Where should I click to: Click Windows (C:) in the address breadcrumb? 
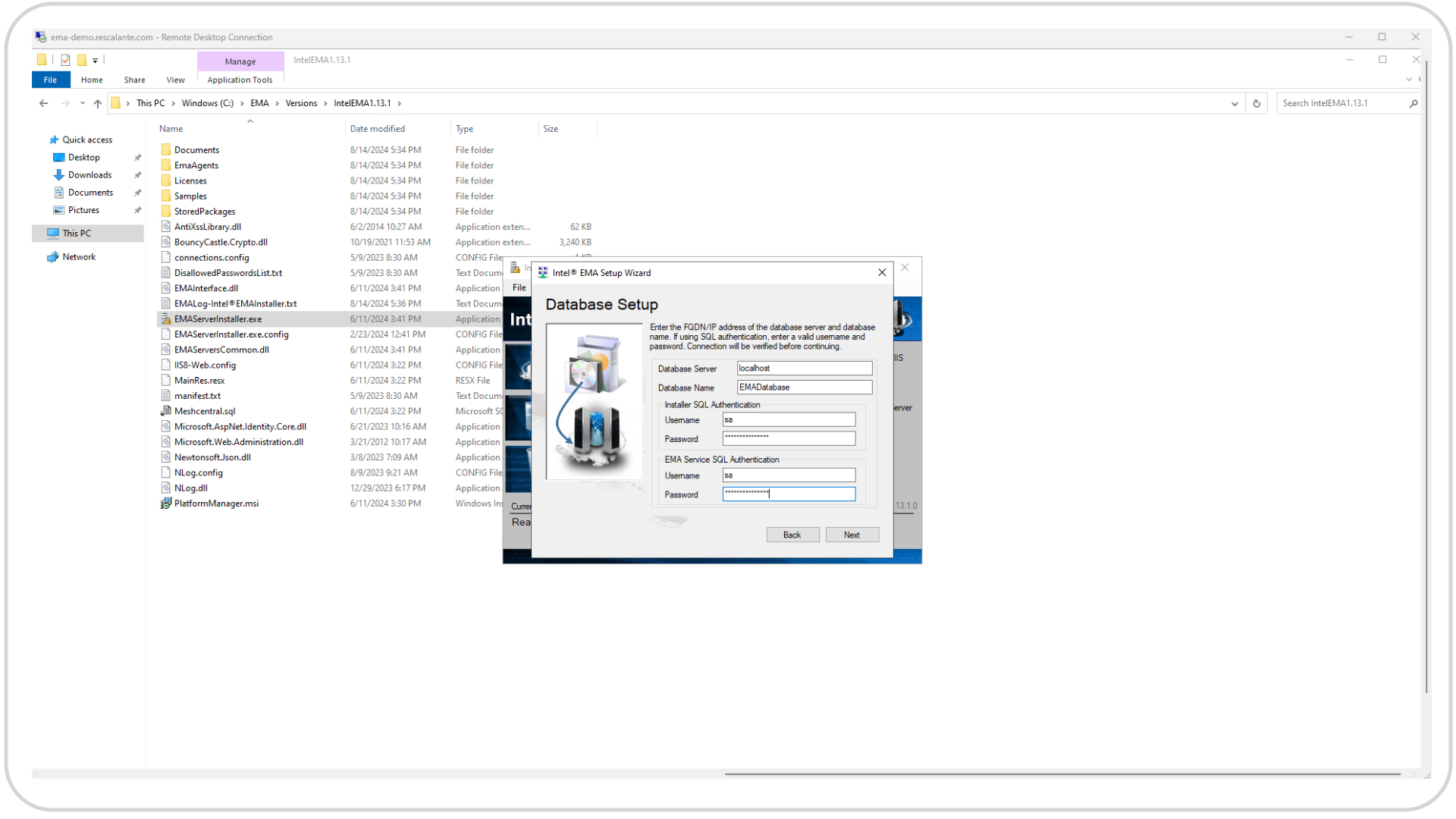coord(207,103)
